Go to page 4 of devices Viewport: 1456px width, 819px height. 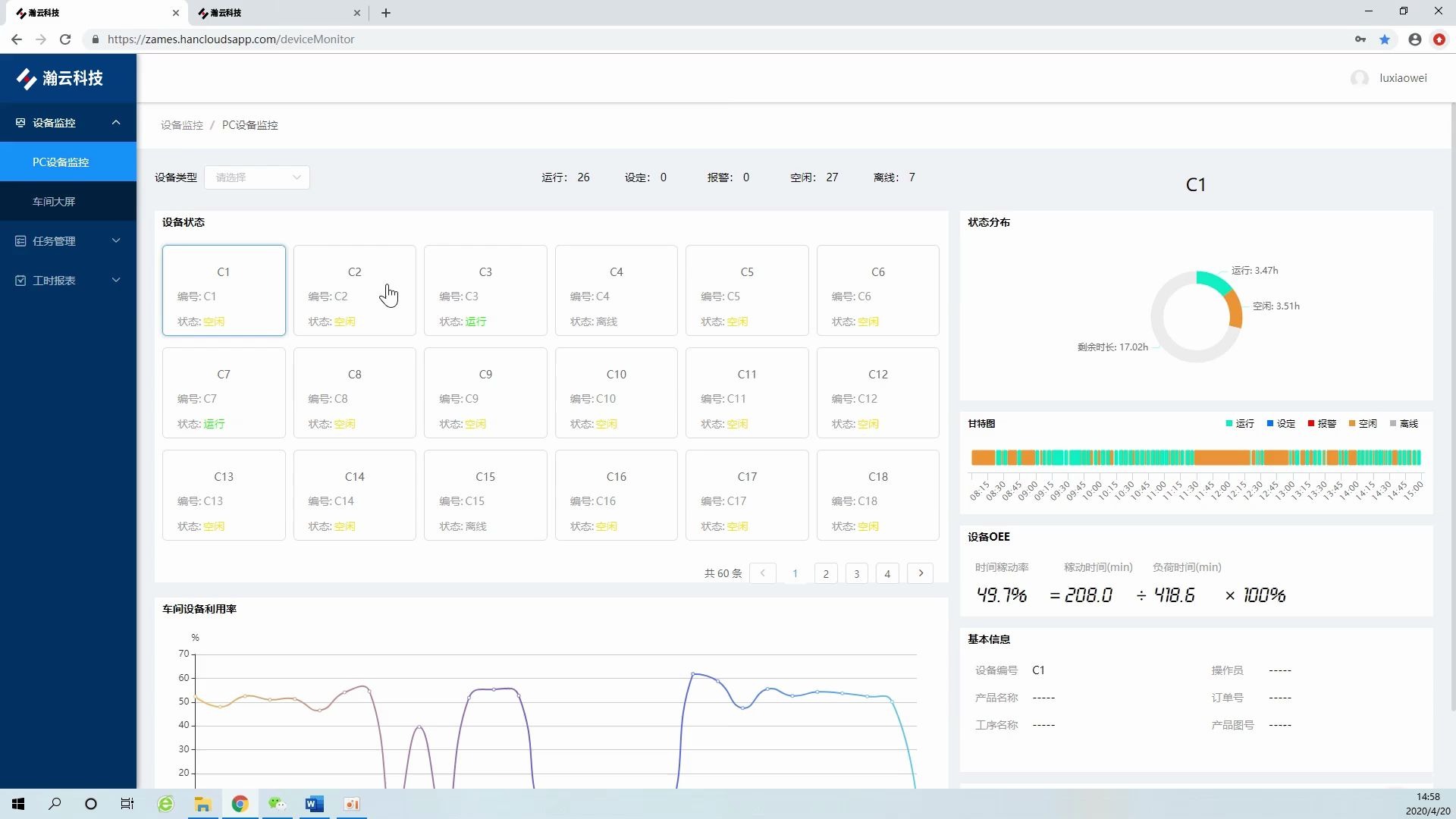887,574
